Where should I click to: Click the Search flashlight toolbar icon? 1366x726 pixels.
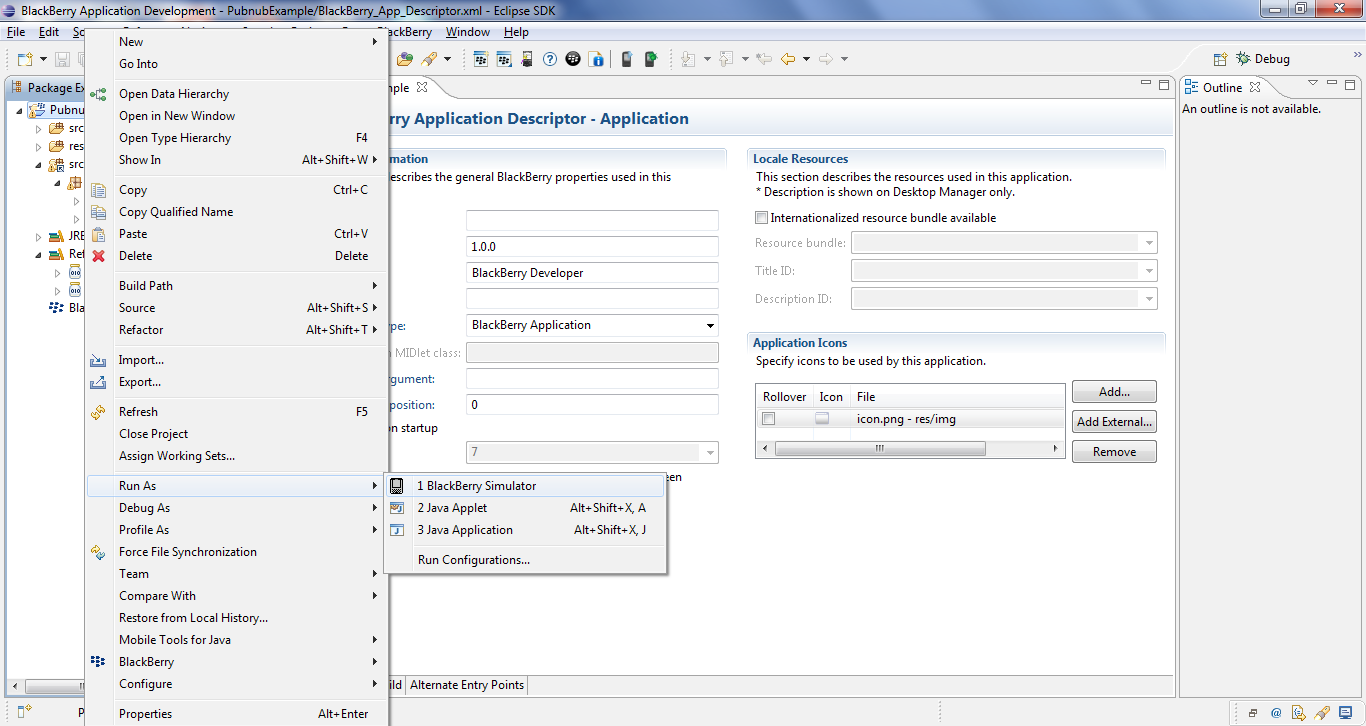pos(429,59)
